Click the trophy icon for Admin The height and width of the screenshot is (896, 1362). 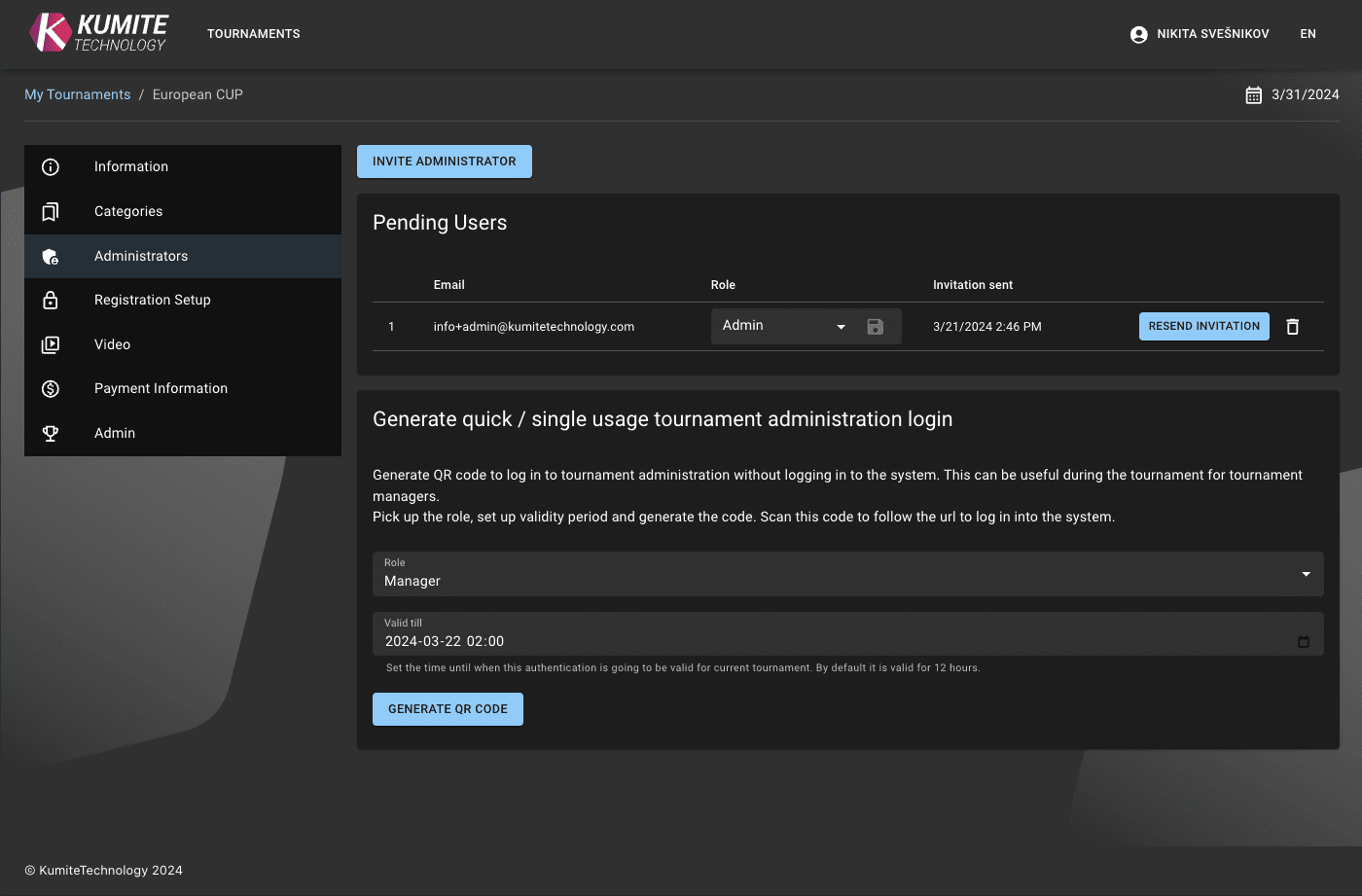(51, 434)
